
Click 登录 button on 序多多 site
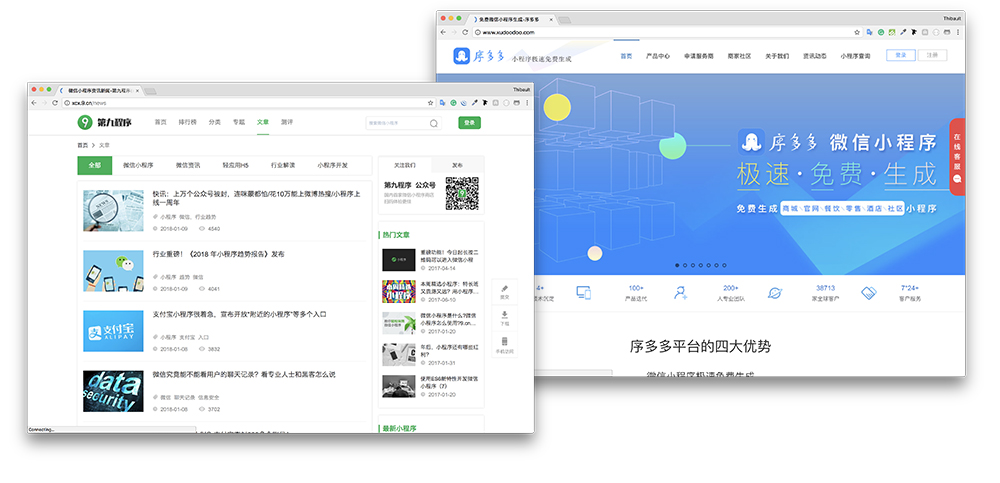[x=901, y=56]
